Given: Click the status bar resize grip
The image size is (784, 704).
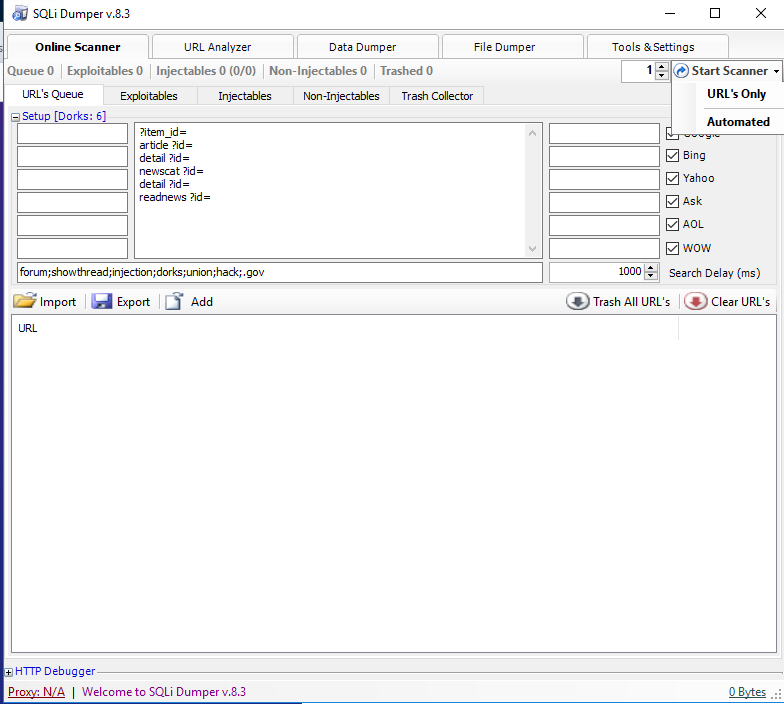Looking at the screenshot, I should (x=776, y=694).
